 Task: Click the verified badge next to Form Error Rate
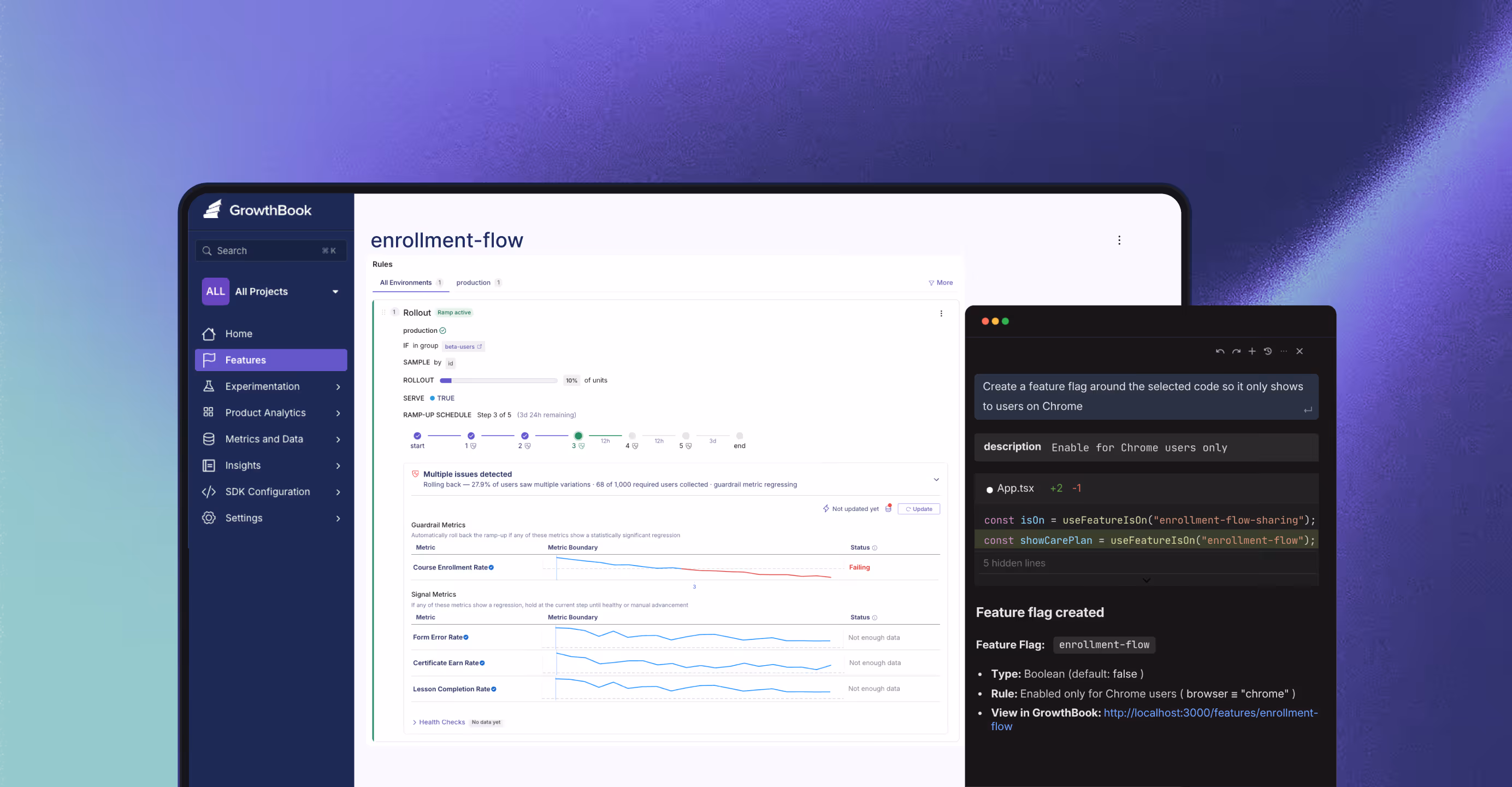pos(466,637)
